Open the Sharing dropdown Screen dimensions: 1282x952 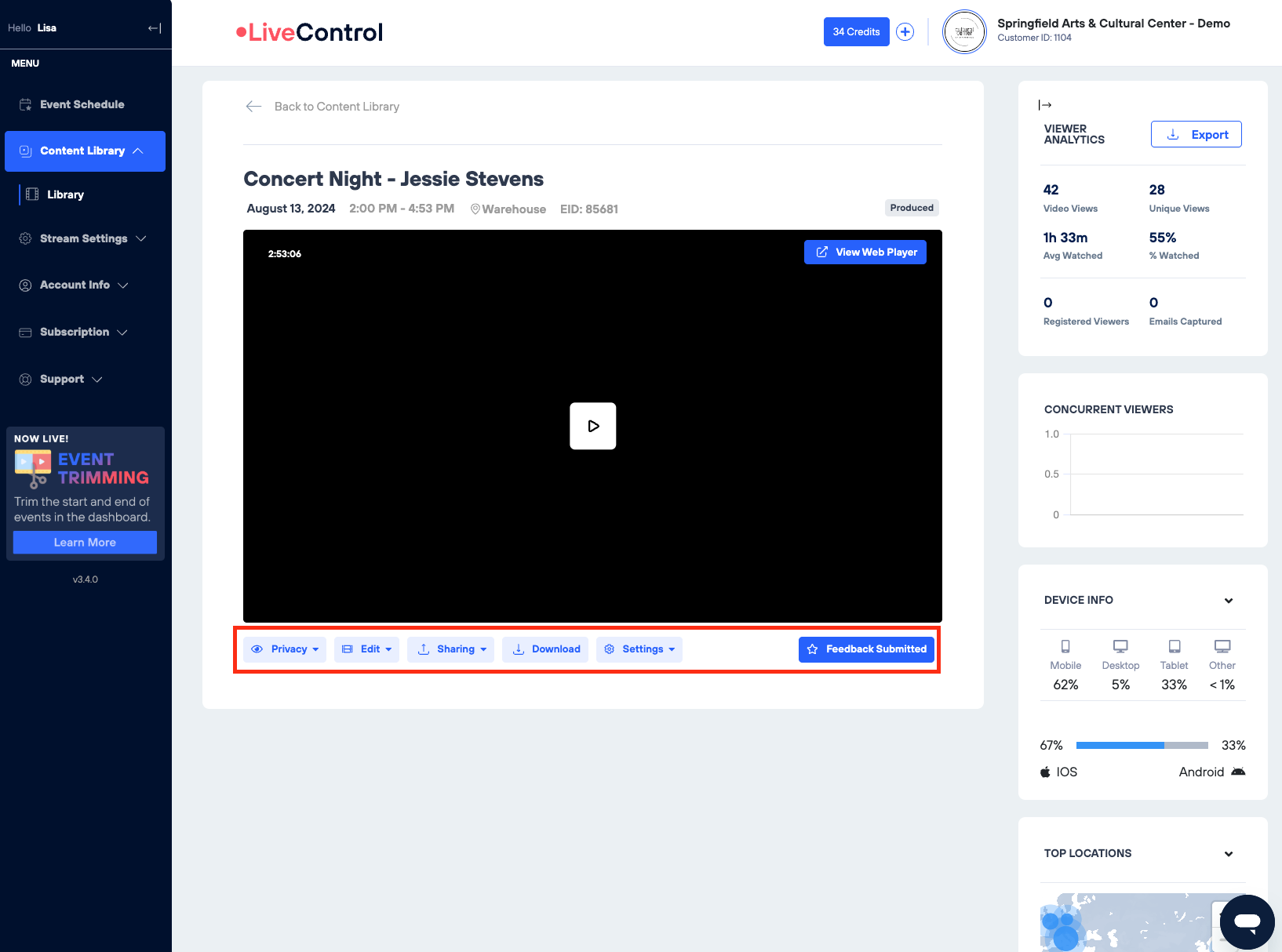click(x=450, y=649)
